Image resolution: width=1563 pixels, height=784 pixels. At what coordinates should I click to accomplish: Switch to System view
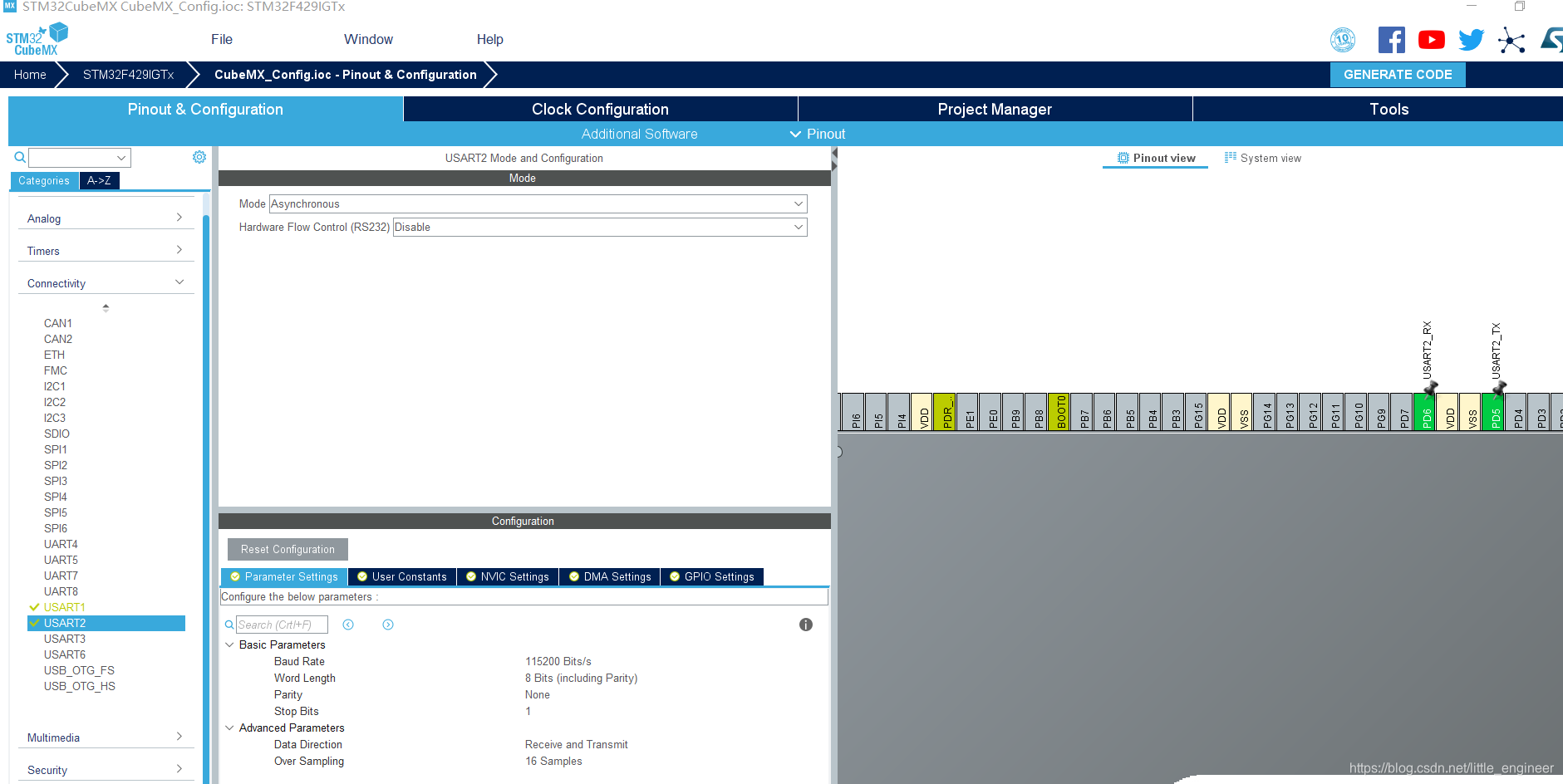pos(1263,158)
